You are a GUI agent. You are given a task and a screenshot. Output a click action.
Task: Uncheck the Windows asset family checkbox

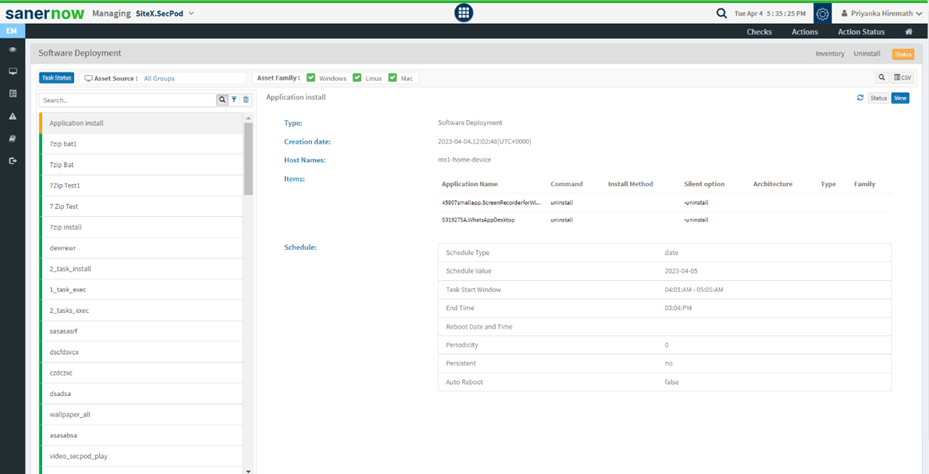tap(310, 78)
